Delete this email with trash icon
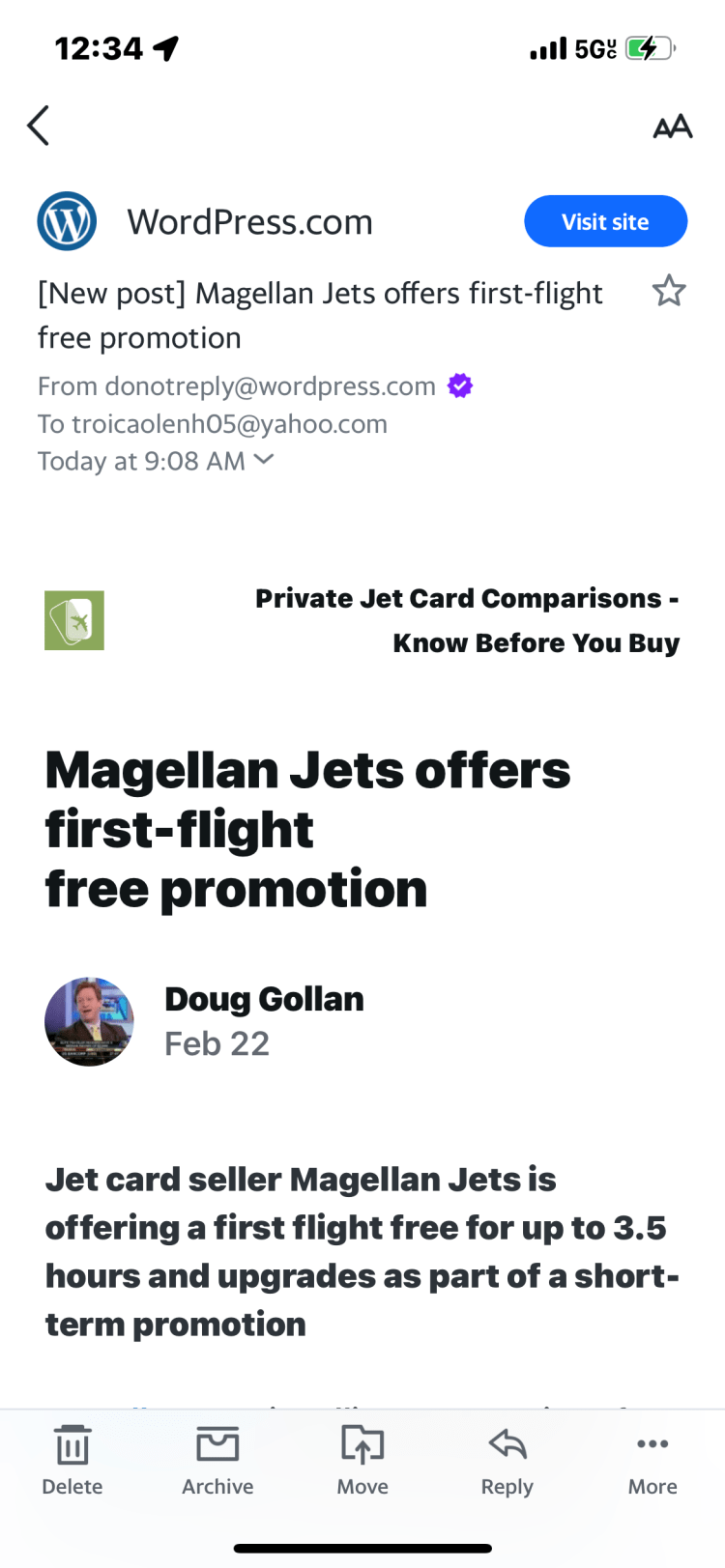Screen dimensions: 725x1568 coord(72,1460)
